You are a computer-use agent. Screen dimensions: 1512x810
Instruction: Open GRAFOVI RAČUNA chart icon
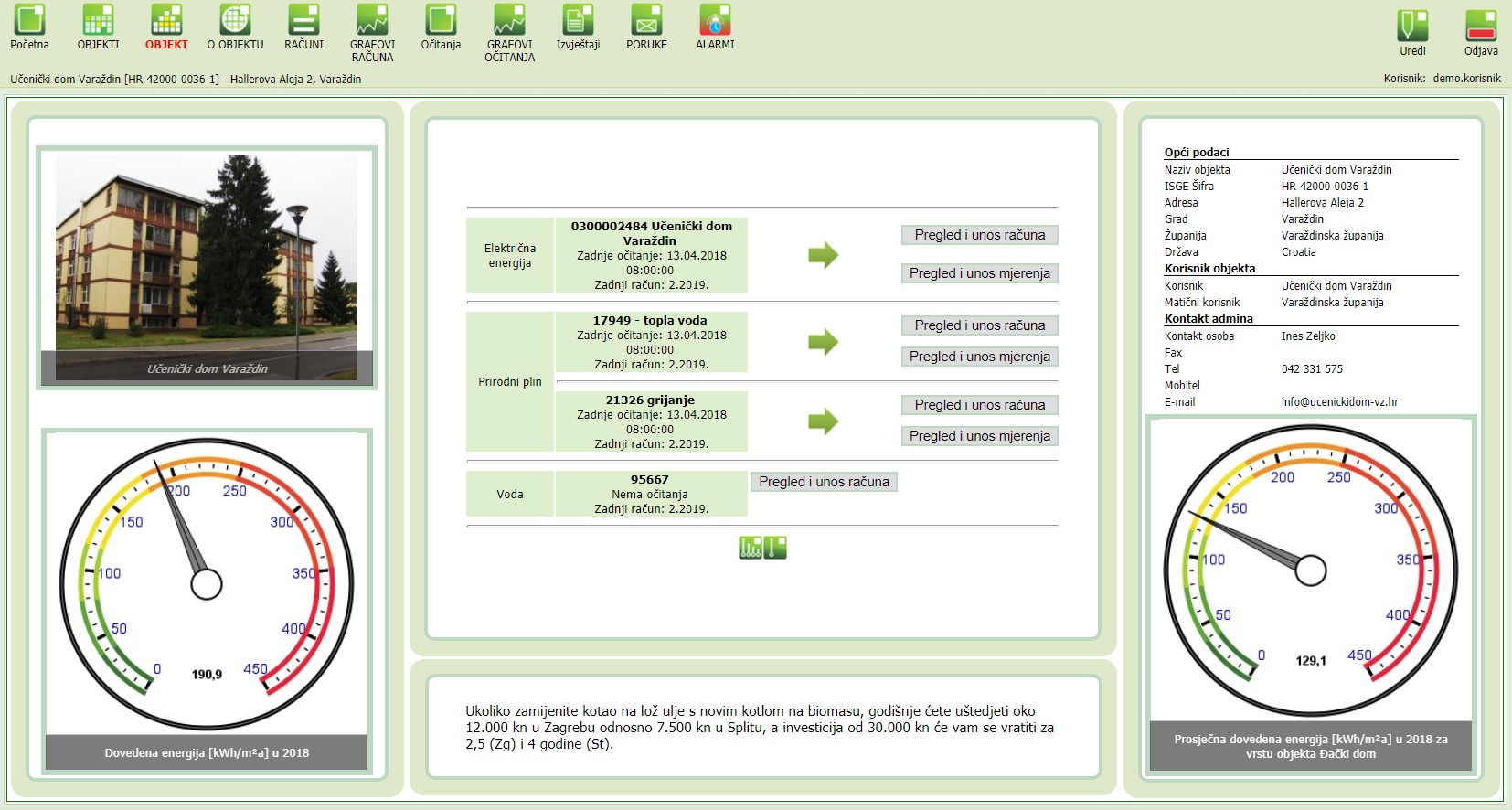click(x=372, y=20)
